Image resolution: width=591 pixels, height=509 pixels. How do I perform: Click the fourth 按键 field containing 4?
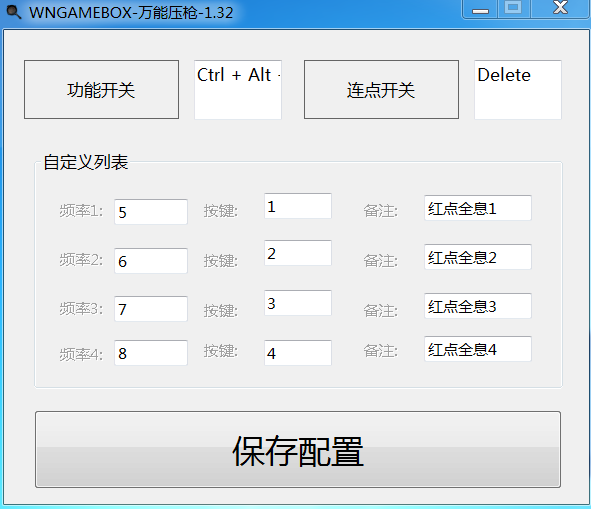[x=298, y=353]
